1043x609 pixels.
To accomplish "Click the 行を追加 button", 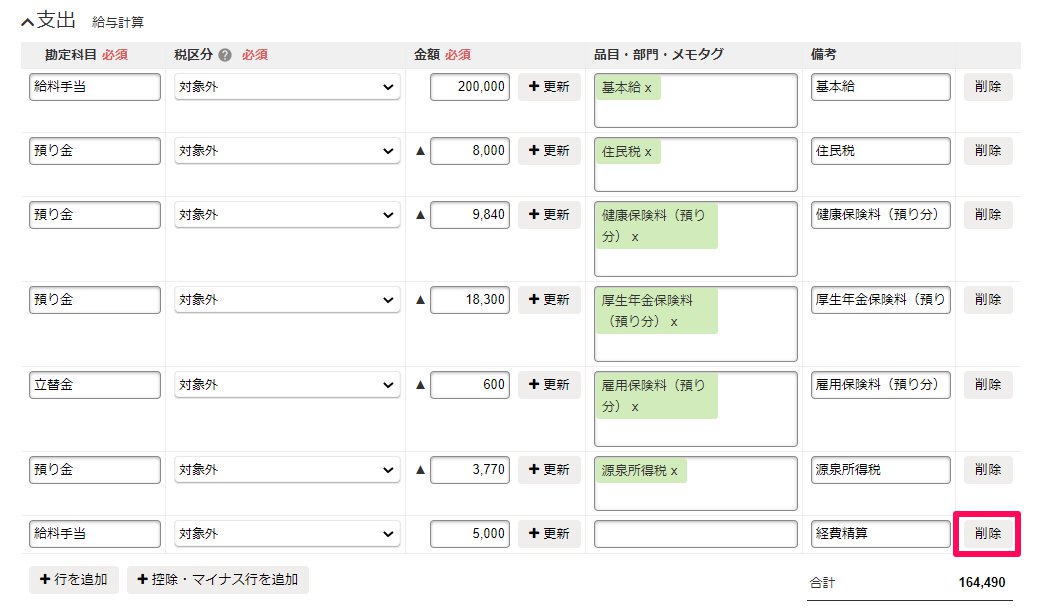I will [74, 580].
